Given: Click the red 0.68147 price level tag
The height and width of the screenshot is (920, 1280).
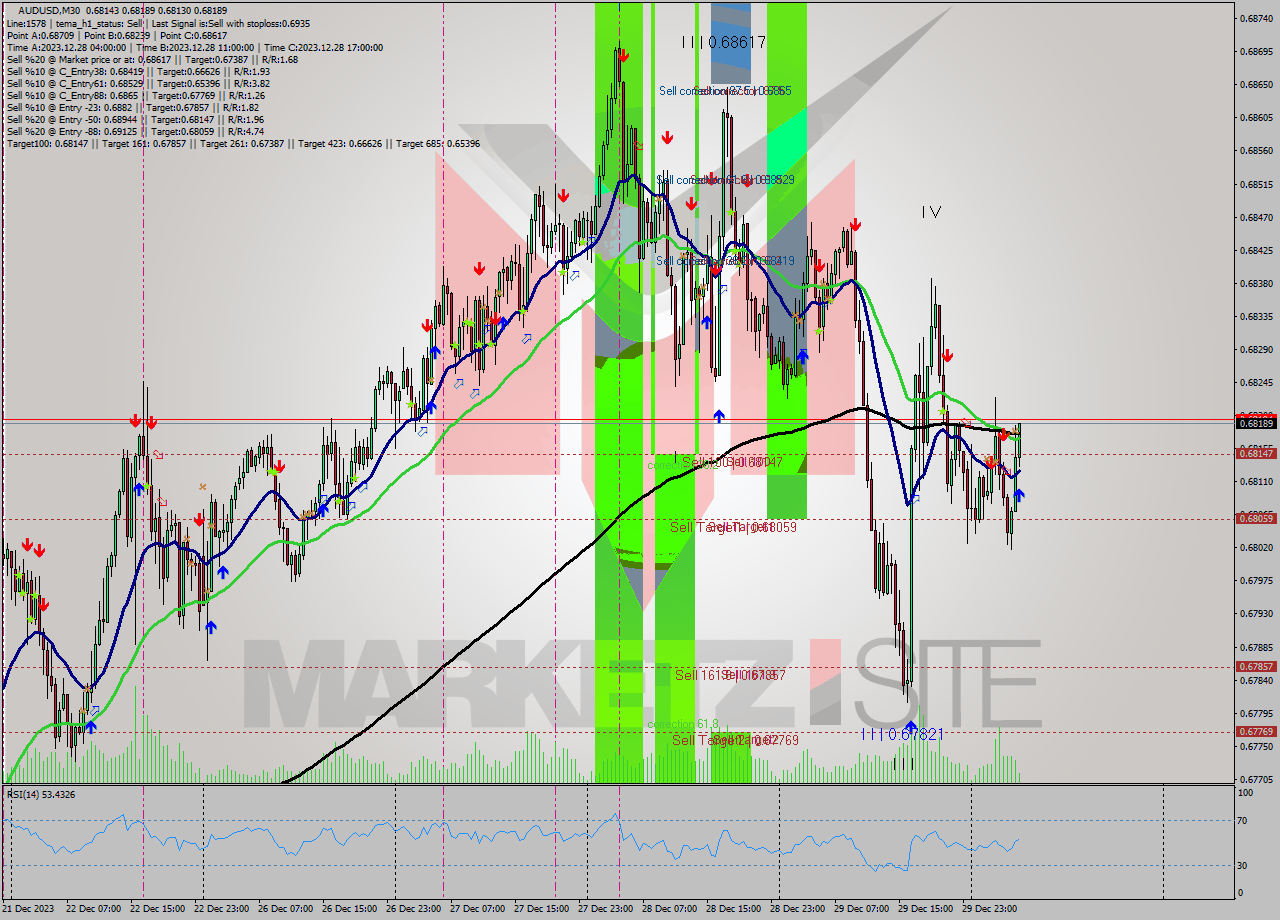Looking at the screenshot, I should (1256, 454).
